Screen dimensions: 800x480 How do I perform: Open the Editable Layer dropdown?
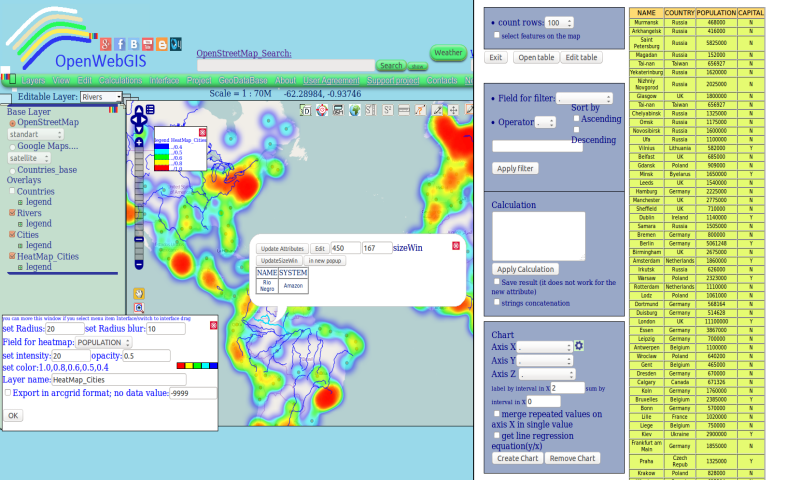click(101, 97)
